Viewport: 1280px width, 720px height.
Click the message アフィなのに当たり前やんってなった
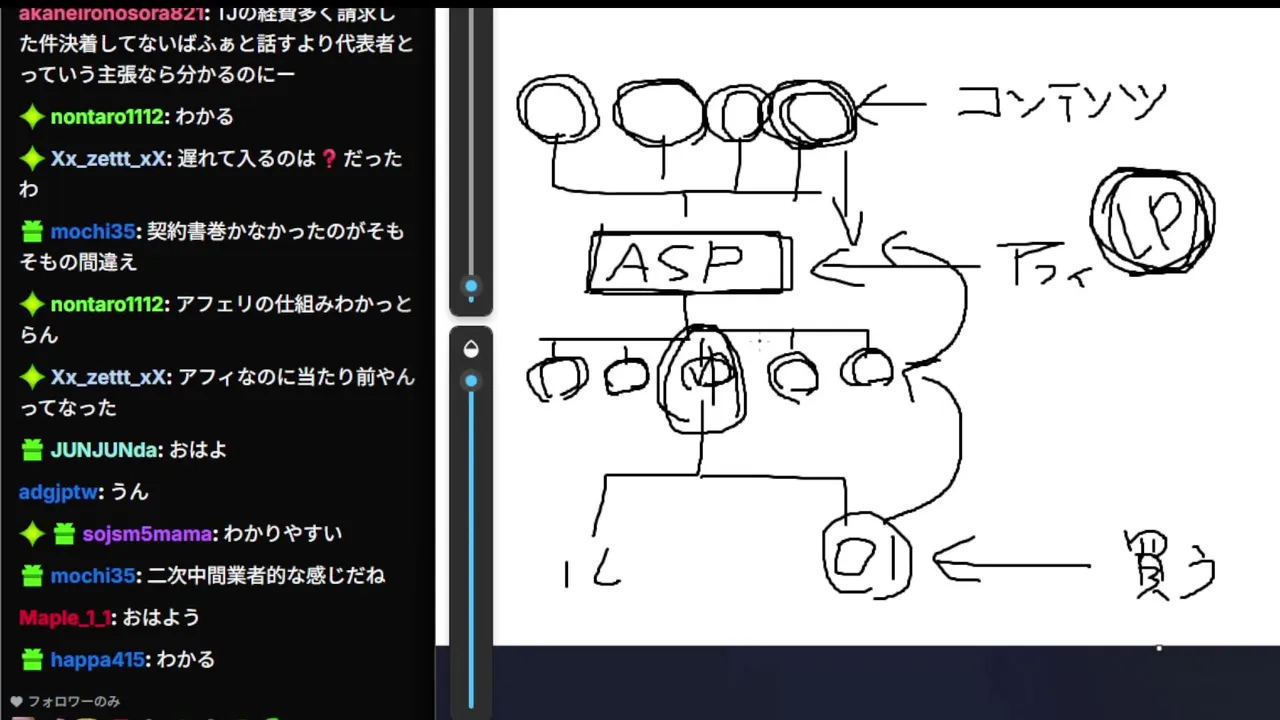[217, 392]
